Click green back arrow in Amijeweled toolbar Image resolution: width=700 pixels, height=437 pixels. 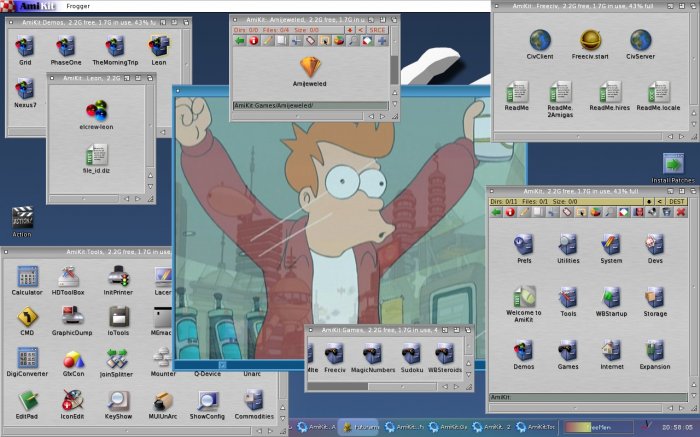(x=240, y=41)
